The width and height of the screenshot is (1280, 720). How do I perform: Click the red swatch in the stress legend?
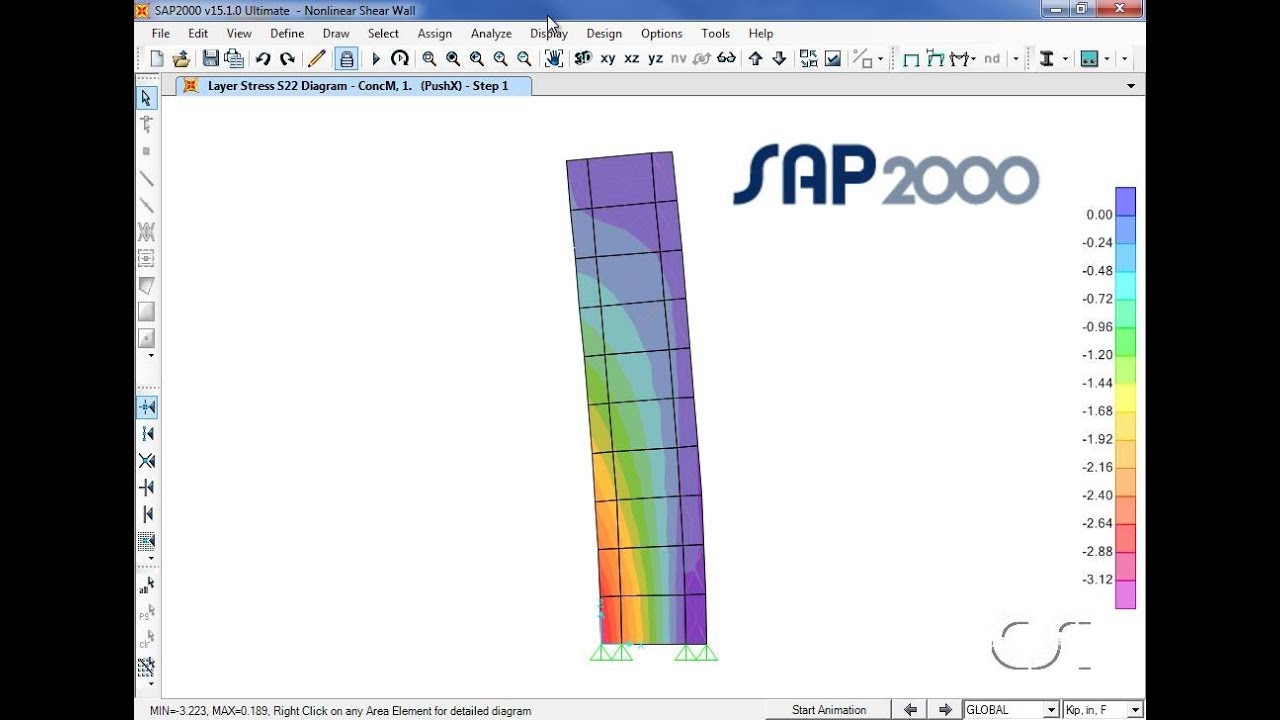pos(1125,539)
